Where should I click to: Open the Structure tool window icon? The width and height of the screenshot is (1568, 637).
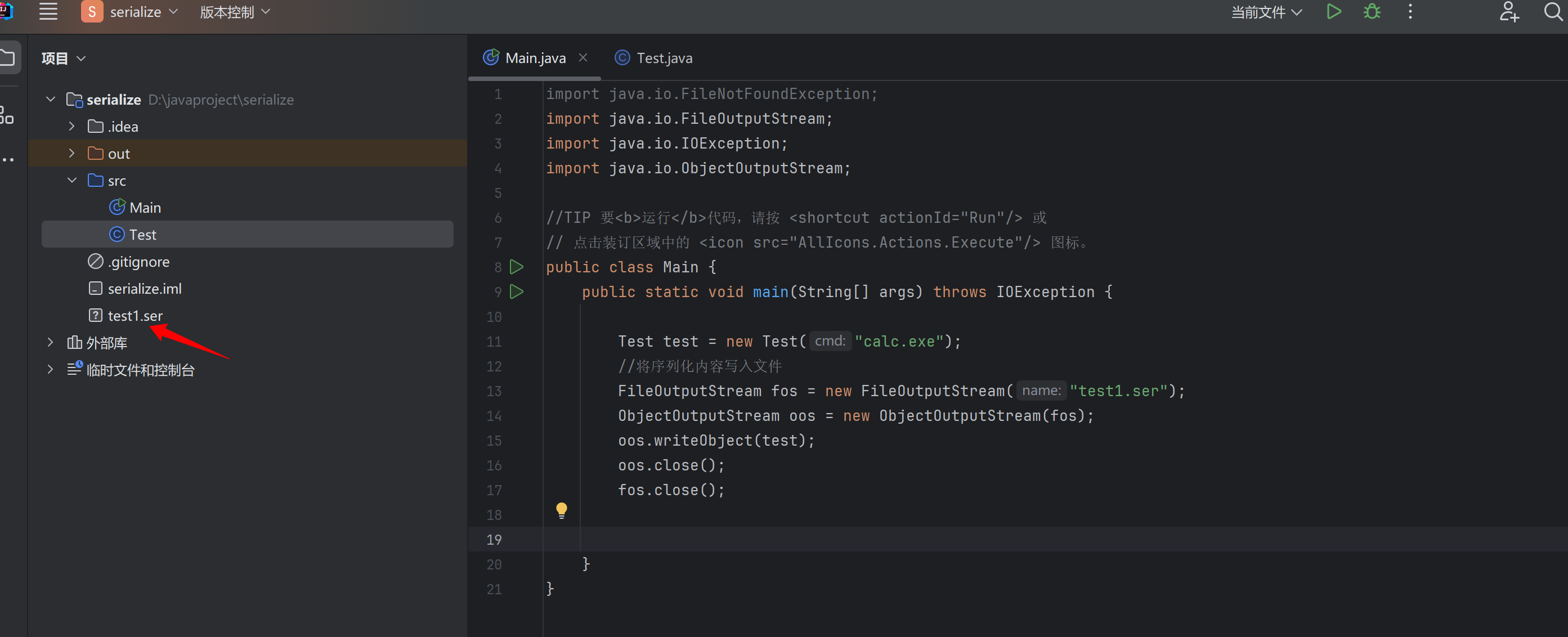tap(7, 115)
